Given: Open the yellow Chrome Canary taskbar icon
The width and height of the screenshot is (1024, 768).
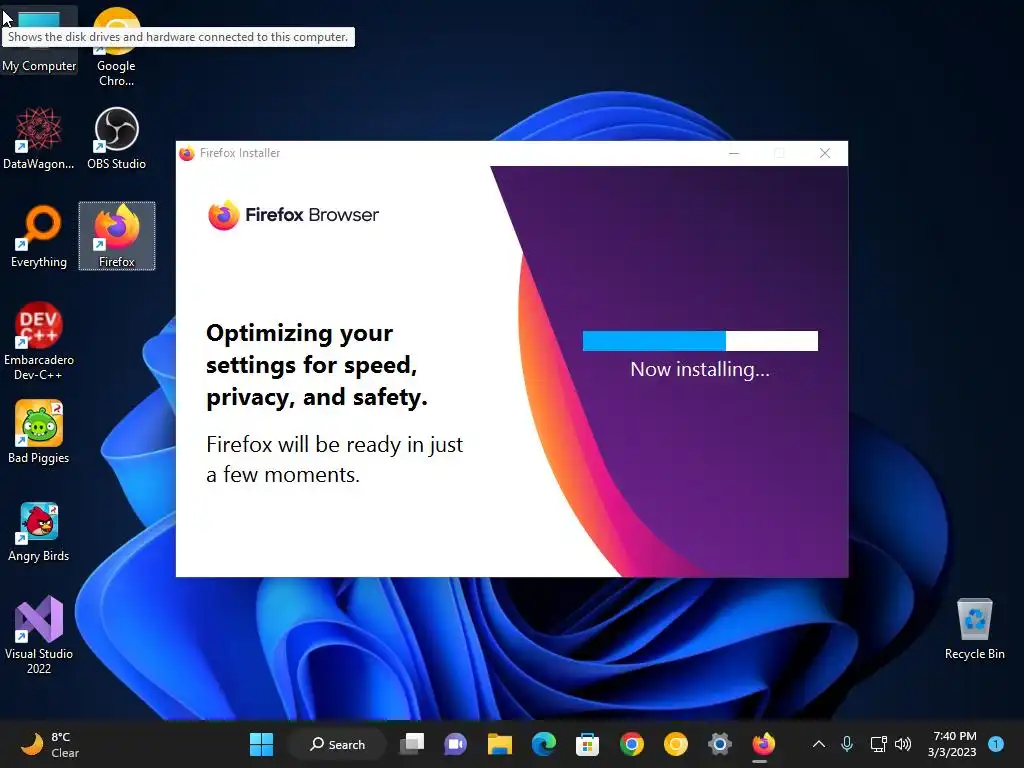Looking at the screenshot, I should click(x=675, y=744).
